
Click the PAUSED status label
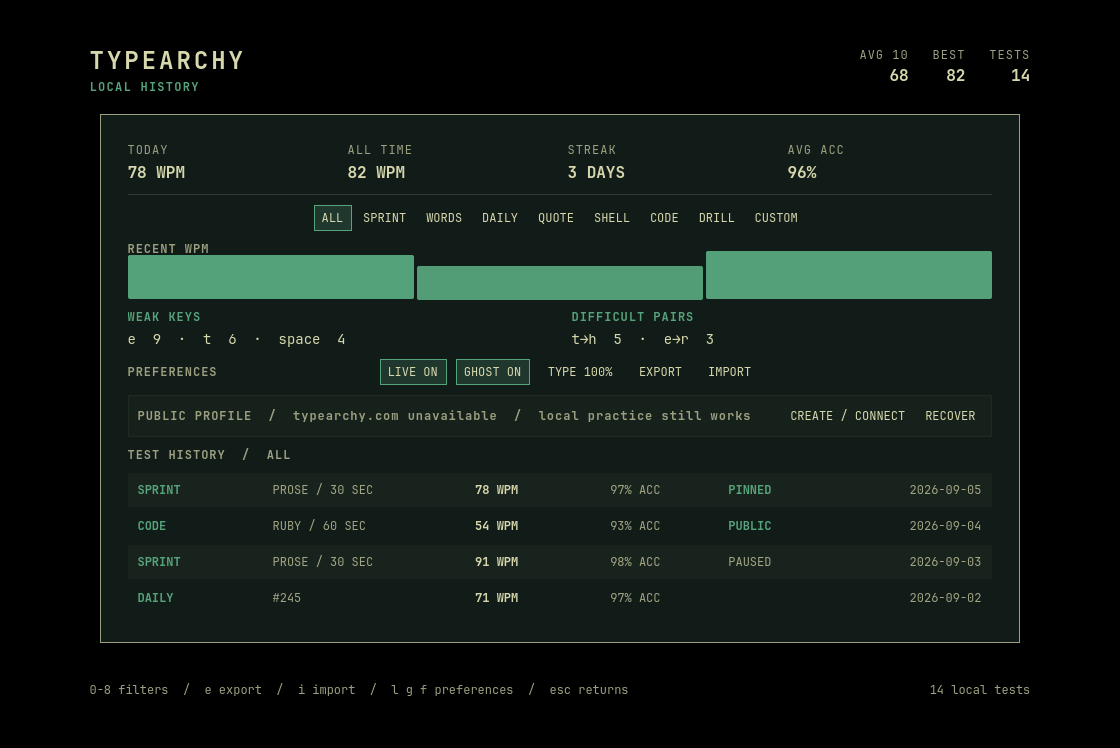[x=749, y=562]
